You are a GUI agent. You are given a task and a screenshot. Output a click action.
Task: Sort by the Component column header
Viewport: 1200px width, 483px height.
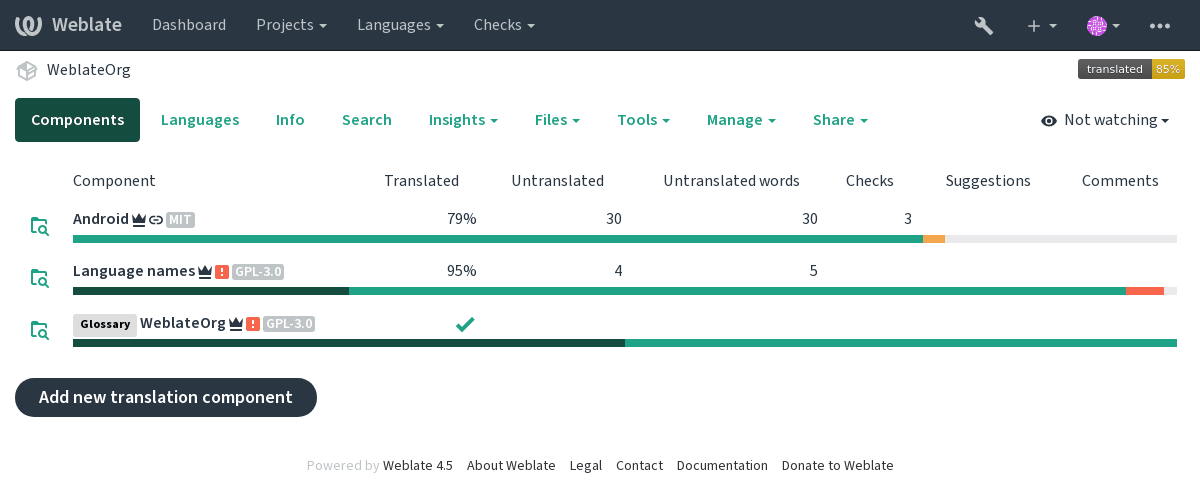(114, 181)
